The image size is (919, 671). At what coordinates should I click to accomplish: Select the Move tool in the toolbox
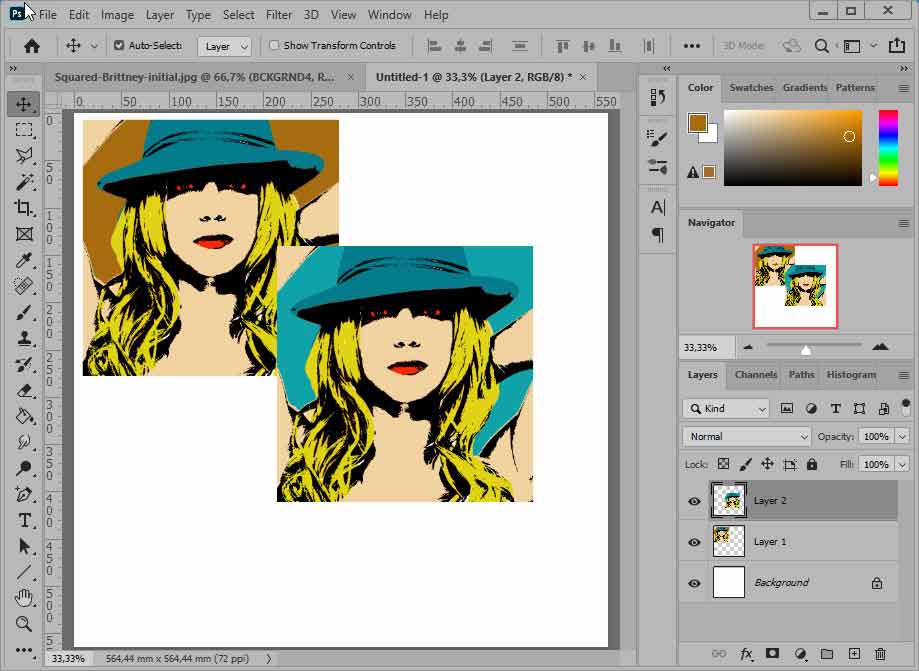point(23,104)
